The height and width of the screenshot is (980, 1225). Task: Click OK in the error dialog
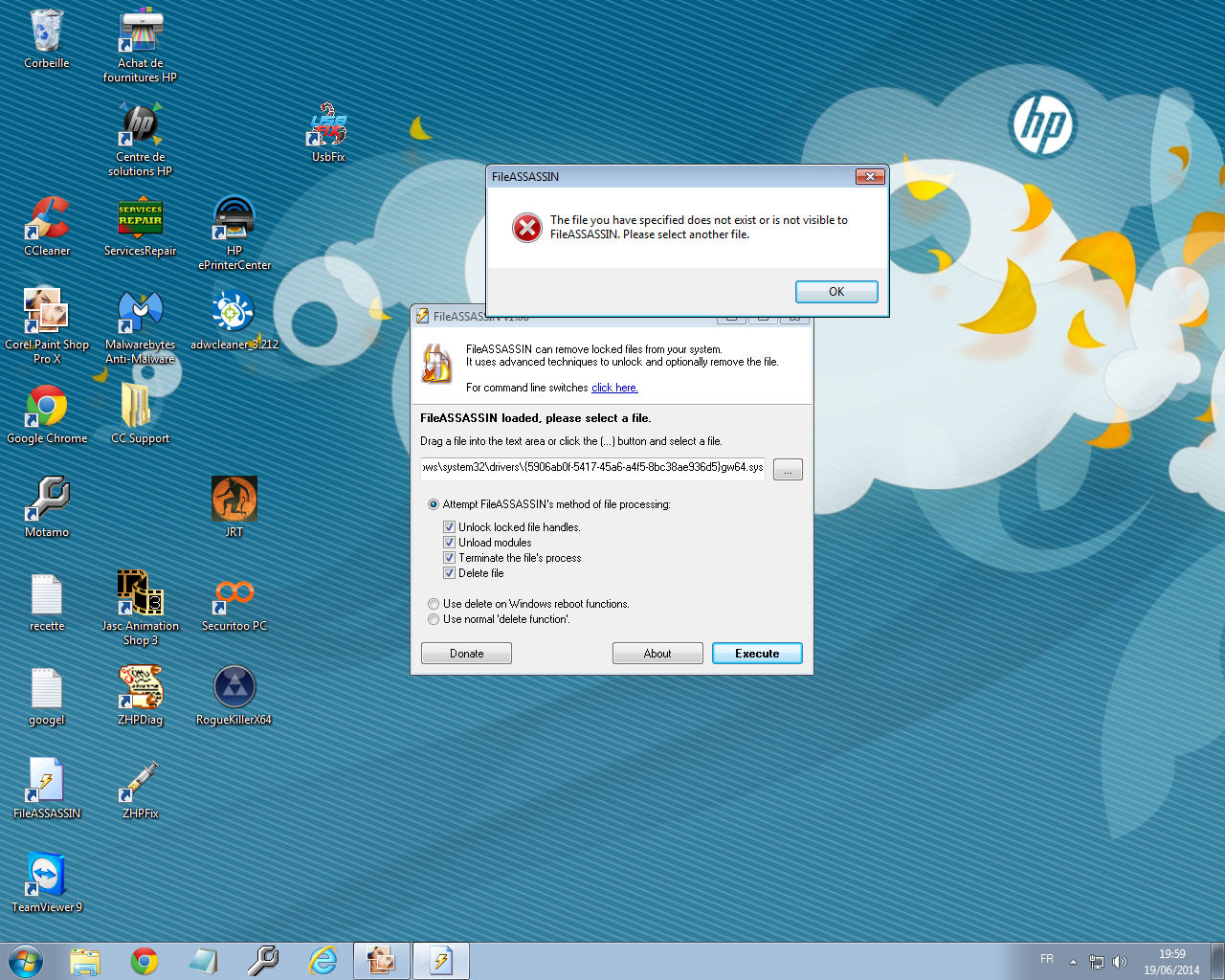coord(836,292)
